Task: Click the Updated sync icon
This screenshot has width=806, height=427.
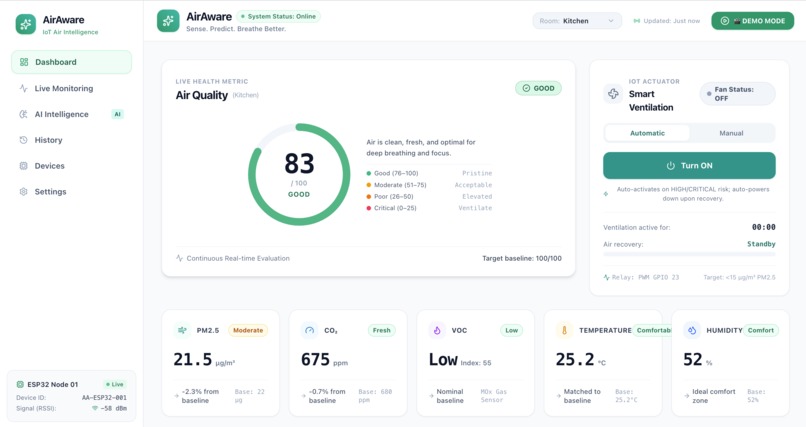Action: [636, 21]
